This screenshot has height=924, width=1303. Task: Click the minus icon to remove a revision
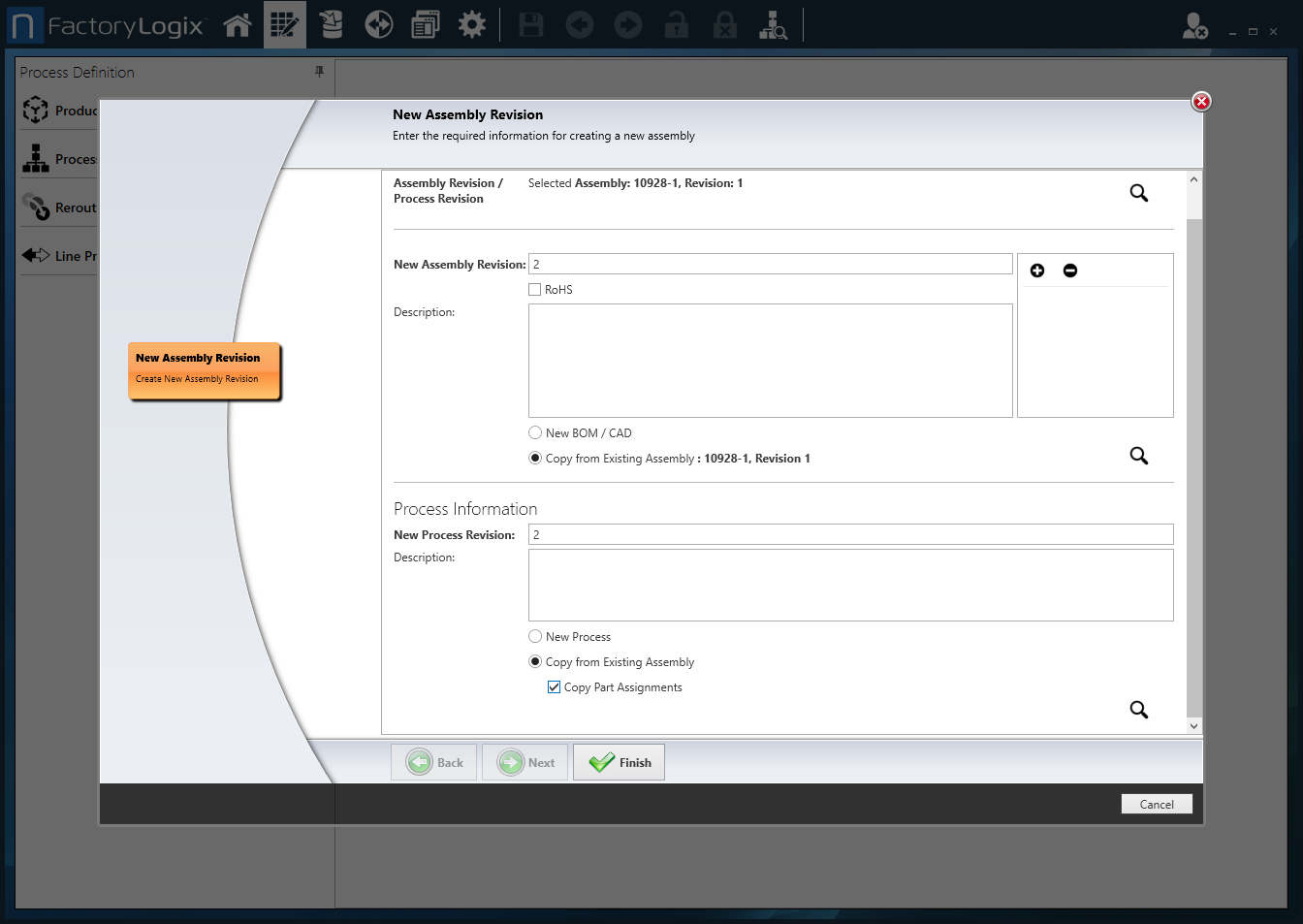click(1070, 271)
